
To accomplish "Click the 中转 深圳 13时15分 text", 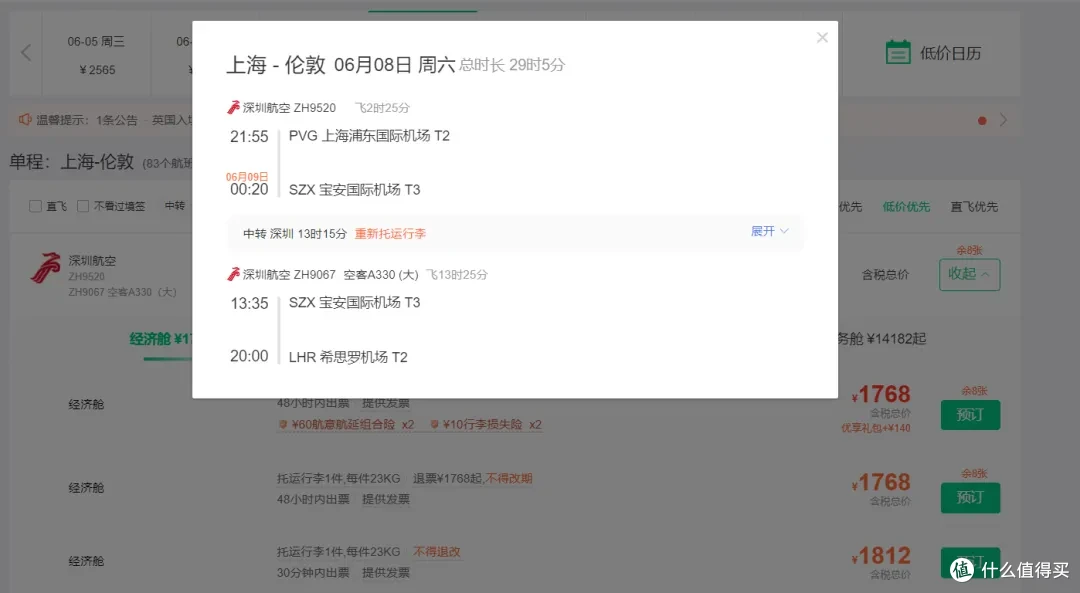I will (x=295, y=234).
